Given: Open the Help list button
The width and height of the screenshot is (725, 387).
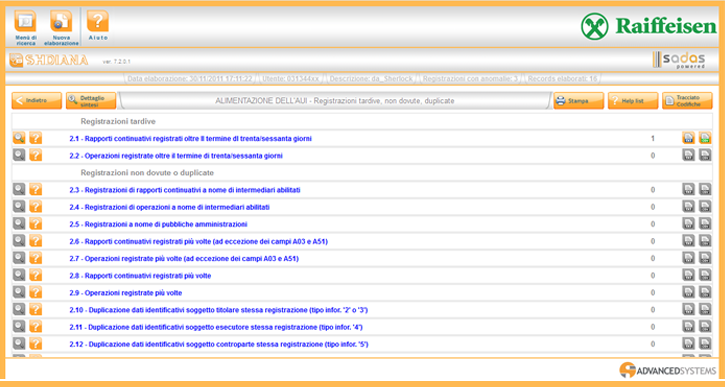Looking at the screenshot, I should tap(633, 100).
